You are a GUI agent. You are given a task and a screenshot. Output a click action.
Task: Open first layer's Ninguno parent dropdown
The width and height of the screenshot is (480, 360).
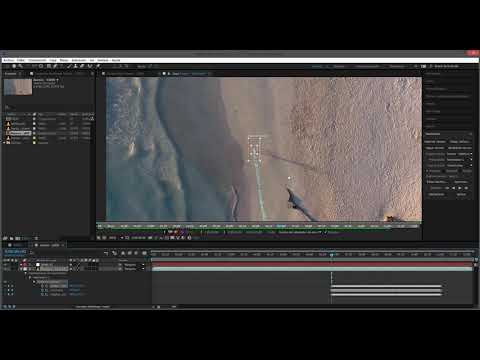click(x=133, y=265)
